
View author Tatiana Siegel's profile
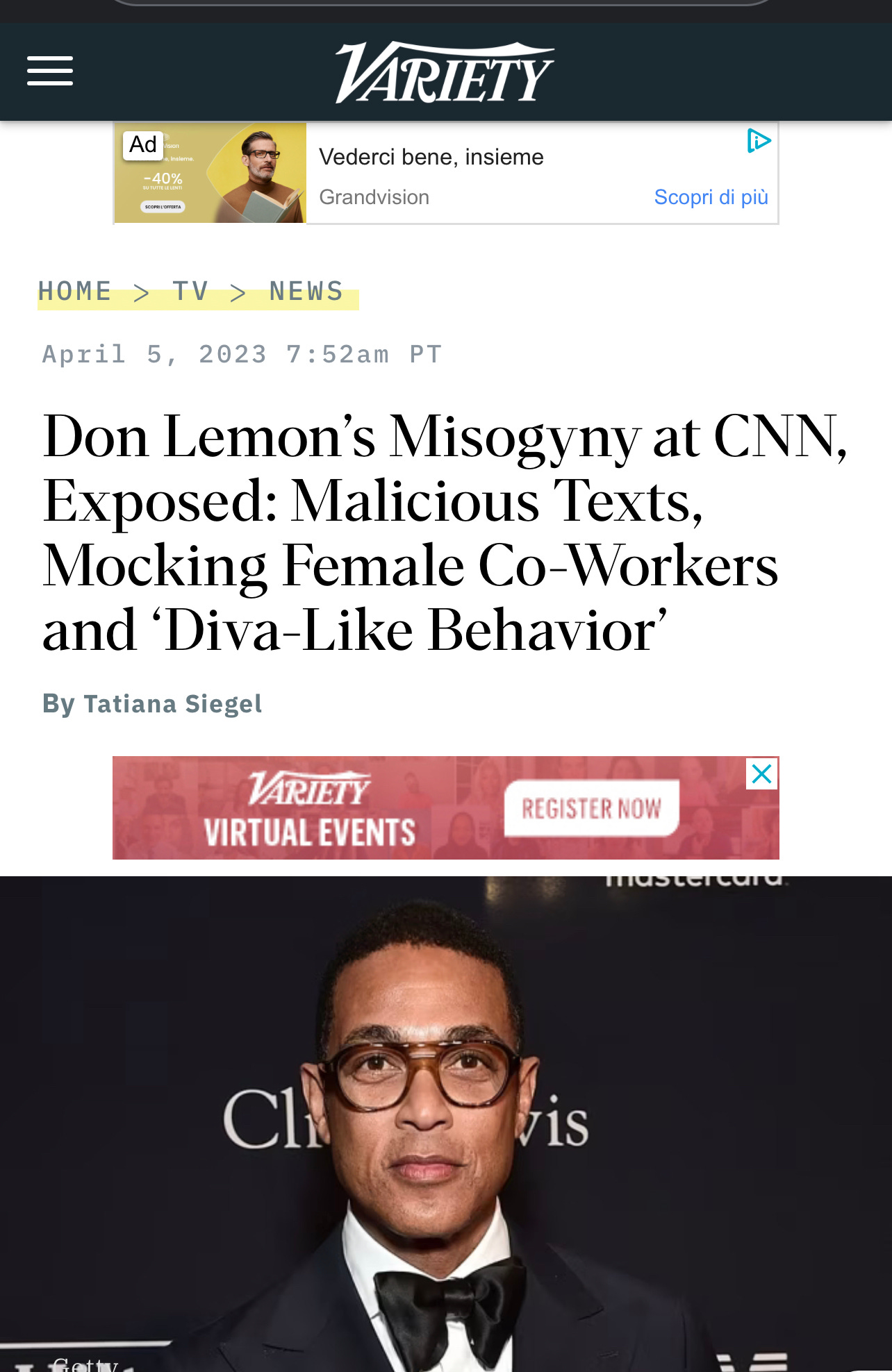pyautogui.click(x=173, y=704)
